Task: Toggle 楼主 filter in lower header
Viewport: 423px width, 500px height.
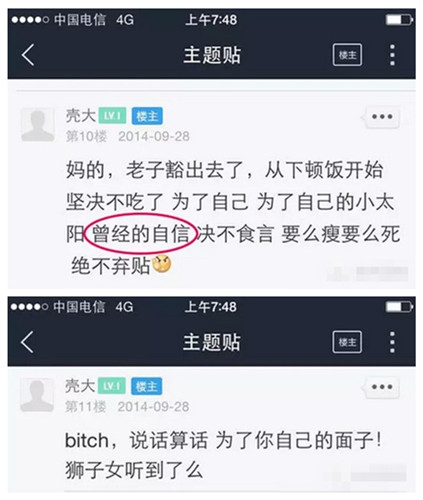Action: point(347,342)
